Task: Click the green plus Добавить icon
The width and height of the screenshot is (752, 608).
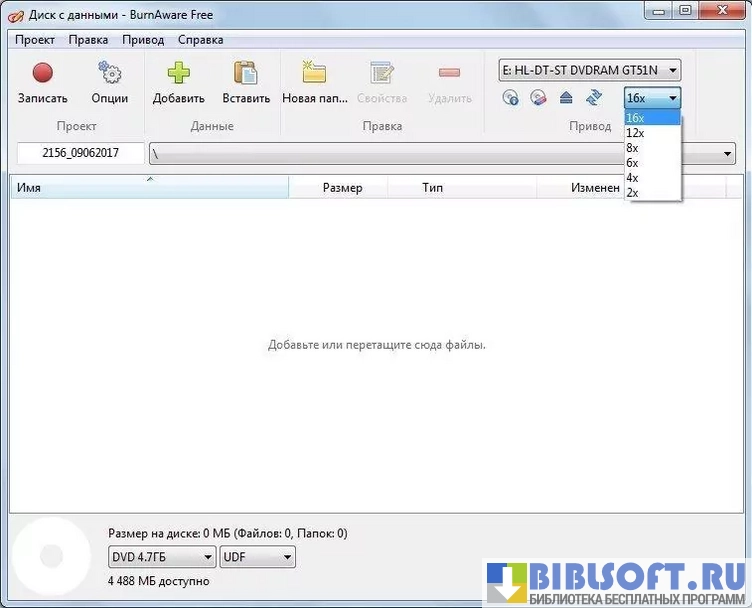Action: (178, 74)
